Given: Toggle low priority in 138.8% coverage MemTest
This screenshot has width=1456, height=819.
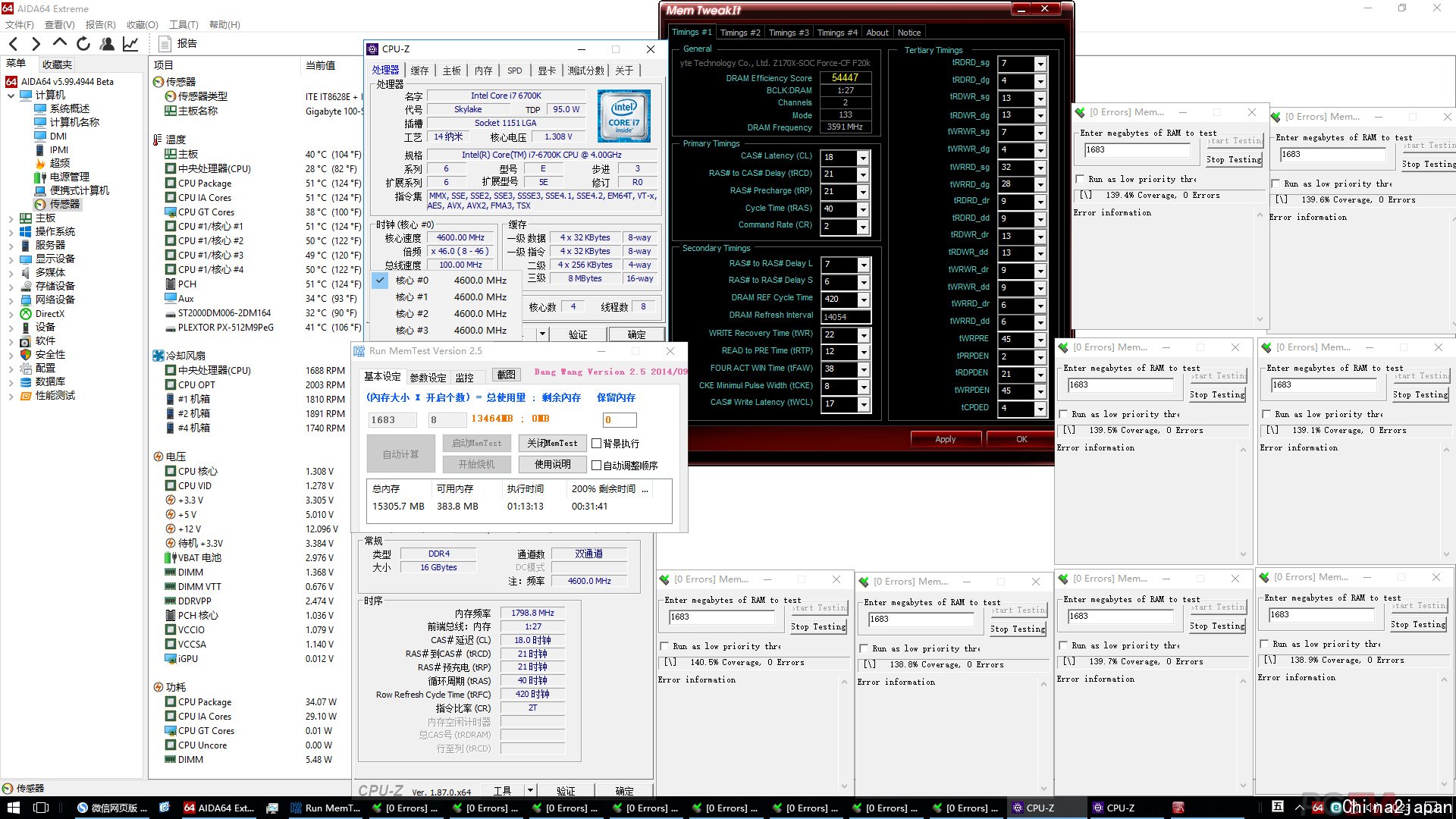Looking at the screenshot, I should point(864,649).
